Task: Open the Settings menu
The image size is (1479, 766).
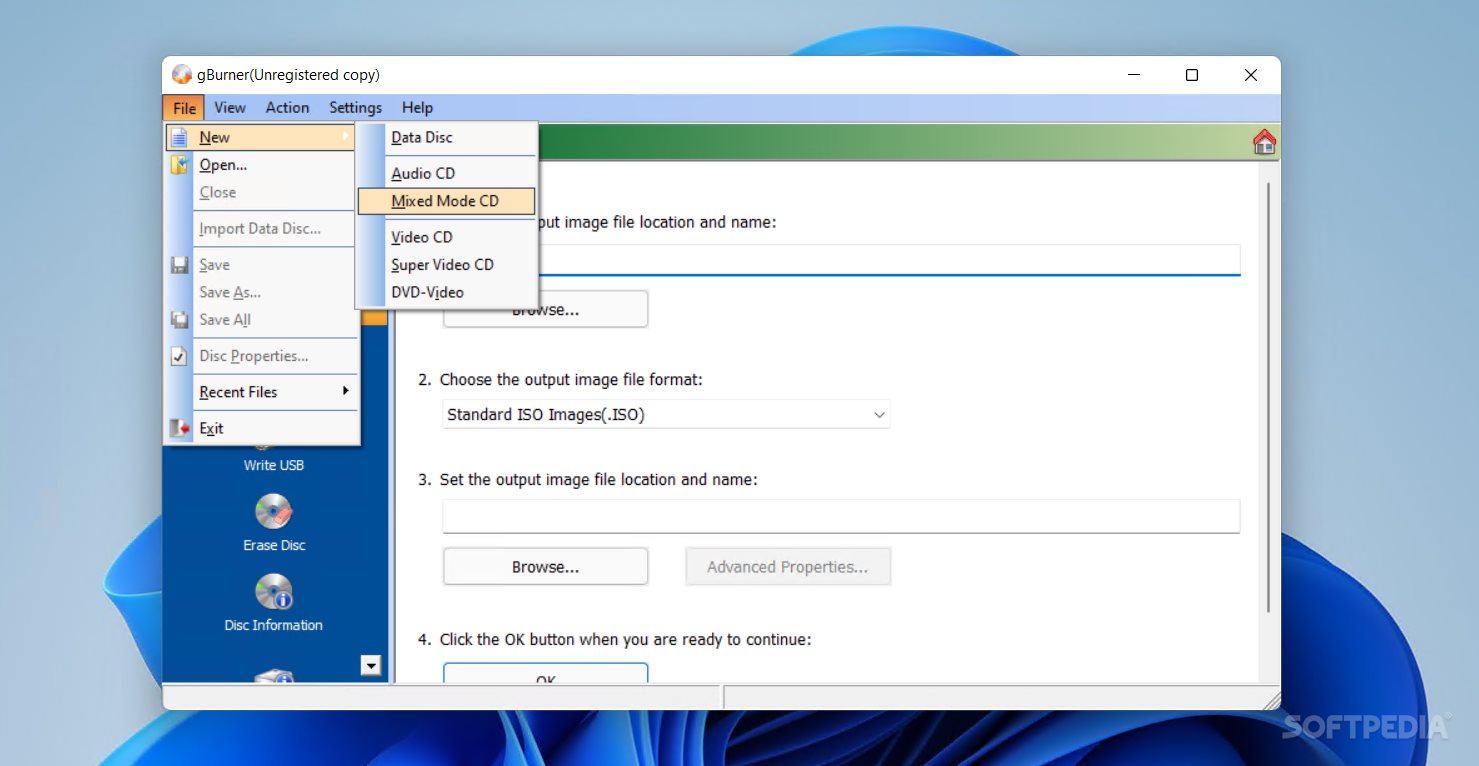Action: [355, 108]
